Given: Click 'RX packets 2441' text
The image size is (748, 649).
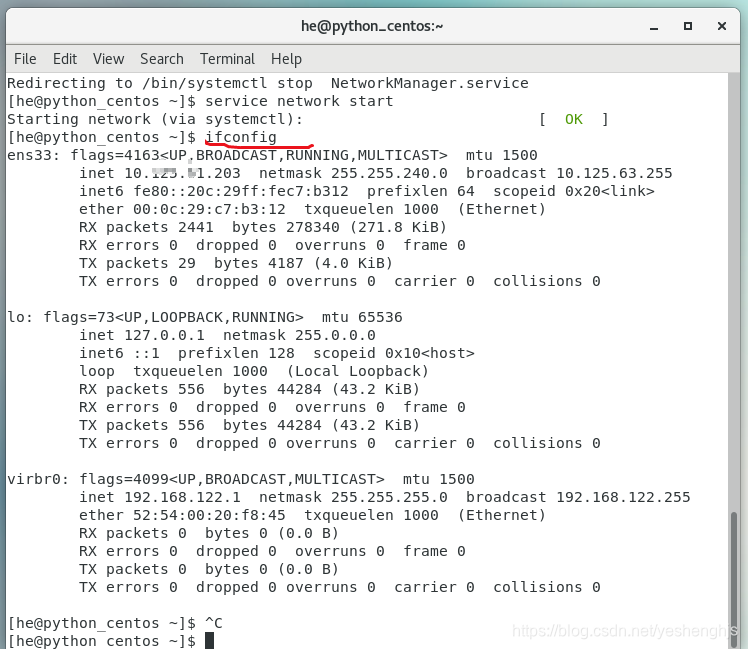Looking at the screenshot, I should tap(146, 228).
